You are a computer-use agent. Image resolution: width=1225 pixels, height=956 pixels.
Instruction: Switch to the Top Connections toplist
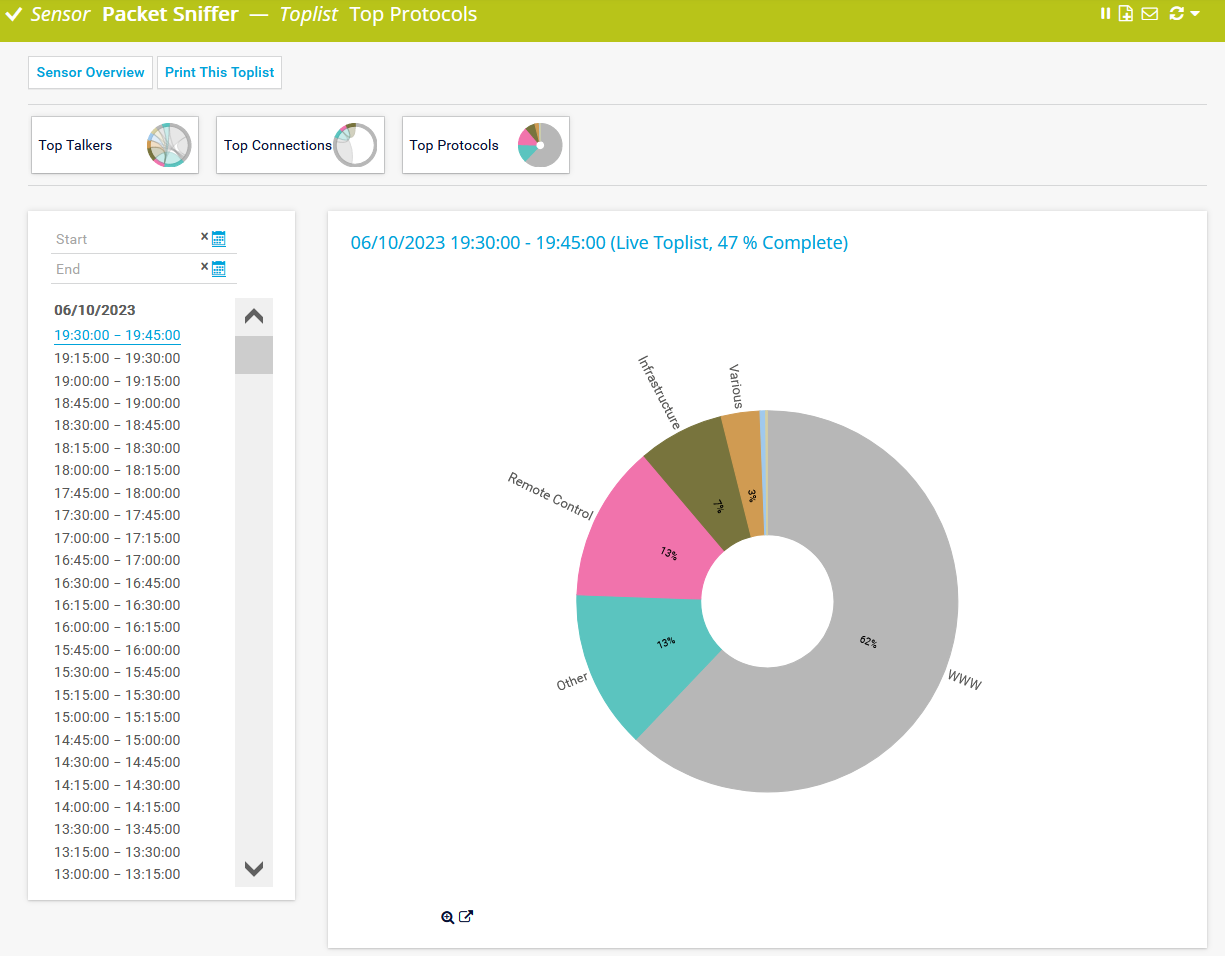[x=300, y=145]
